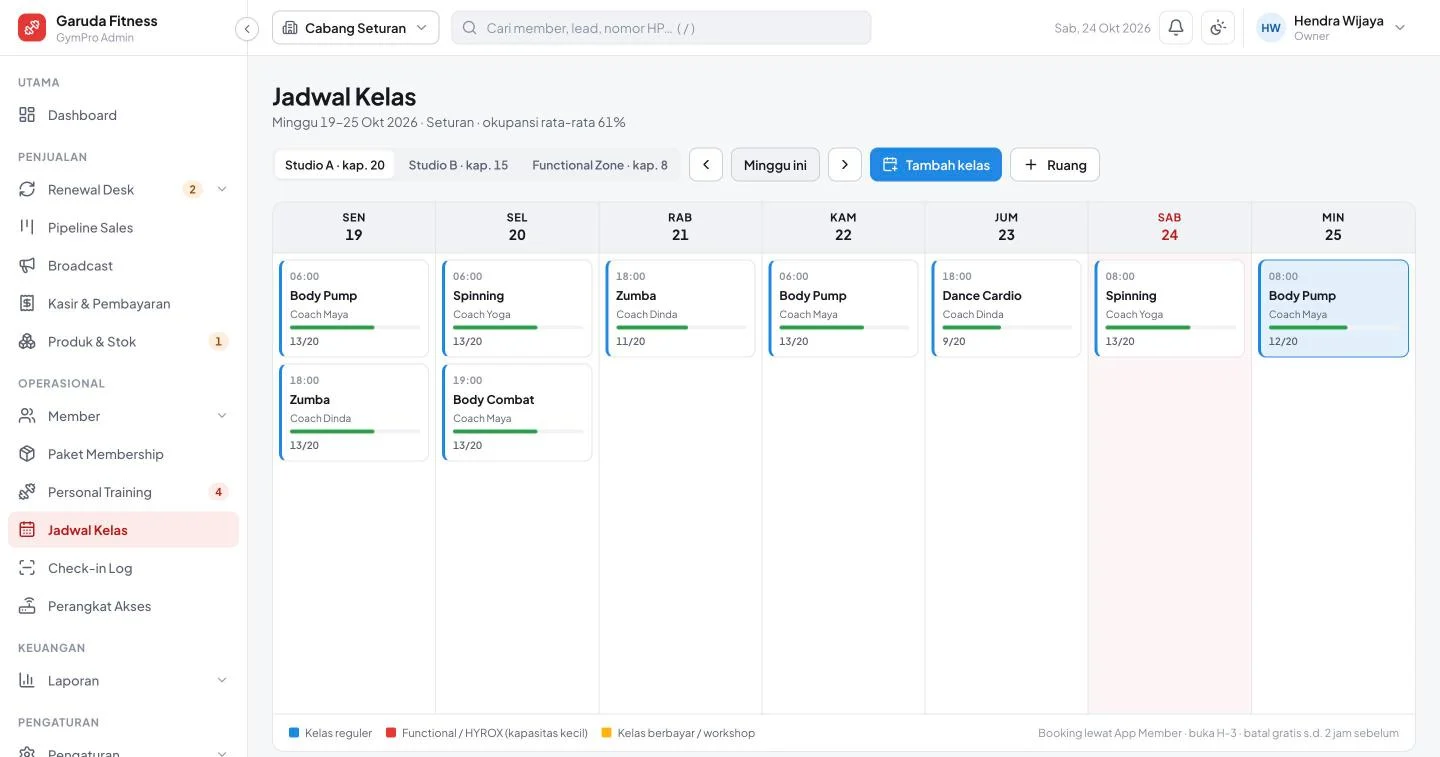
Task: Click the Laporan chart icon
Action: [27, 680]
